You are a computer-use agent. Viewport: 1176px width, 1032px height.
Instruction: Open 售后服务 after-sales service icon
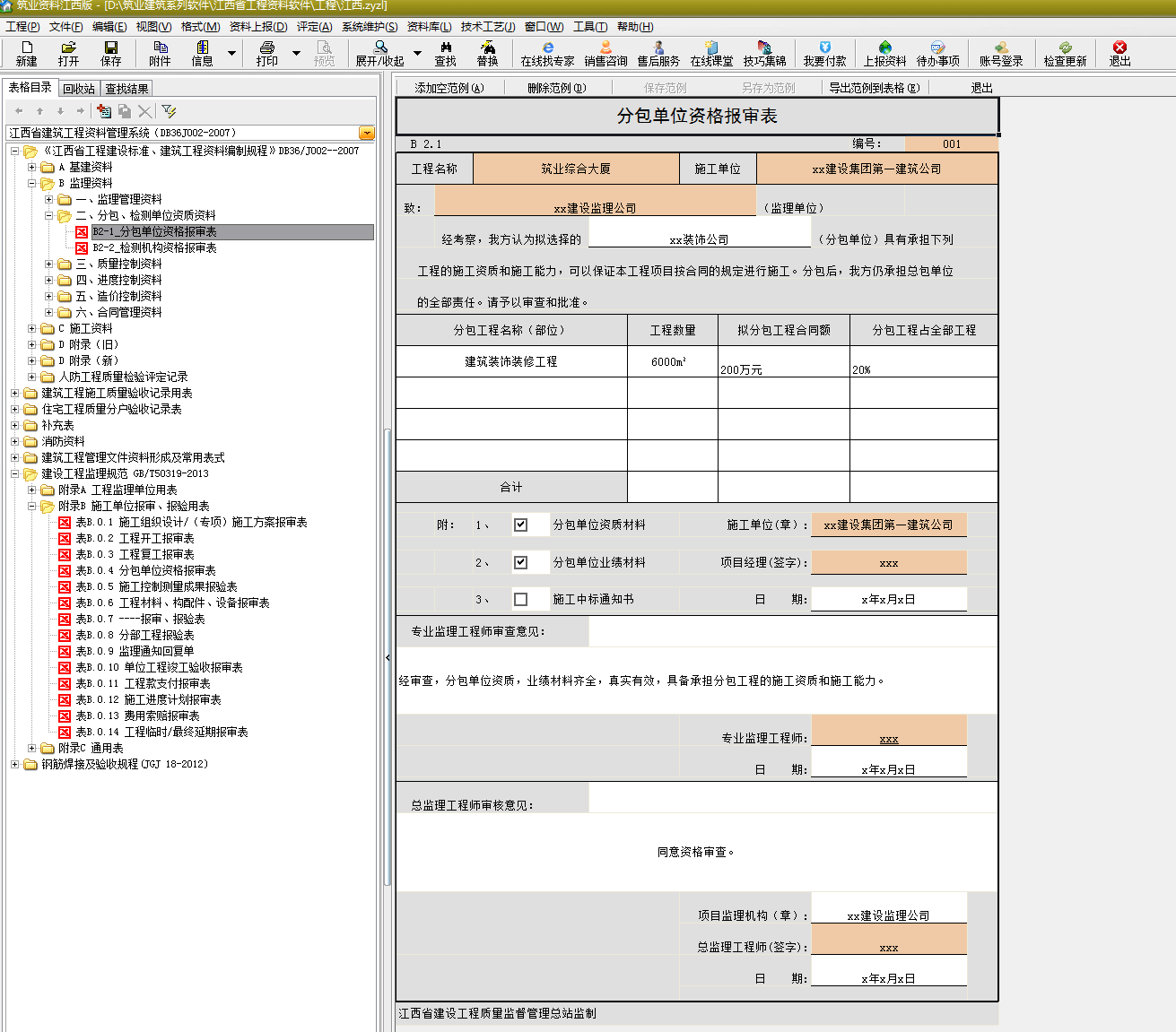(x=658, y=53)
